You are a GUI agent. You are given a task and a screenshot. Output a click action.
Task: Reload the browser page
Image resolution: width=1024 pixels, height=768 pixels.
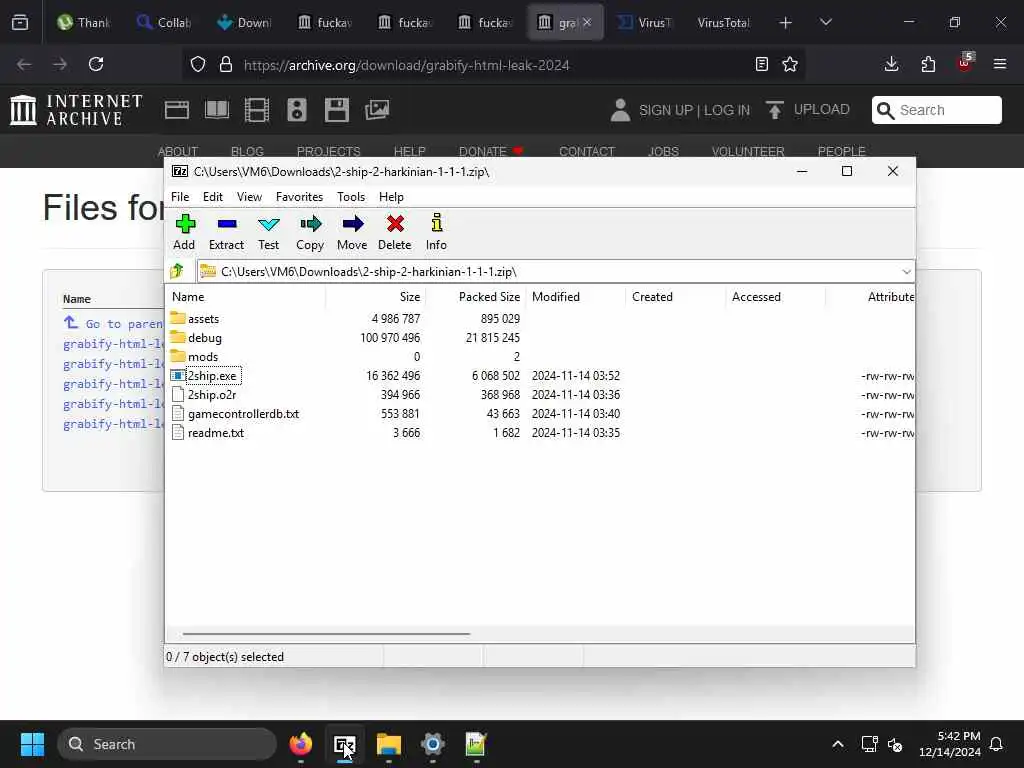(x=96, y=64)
